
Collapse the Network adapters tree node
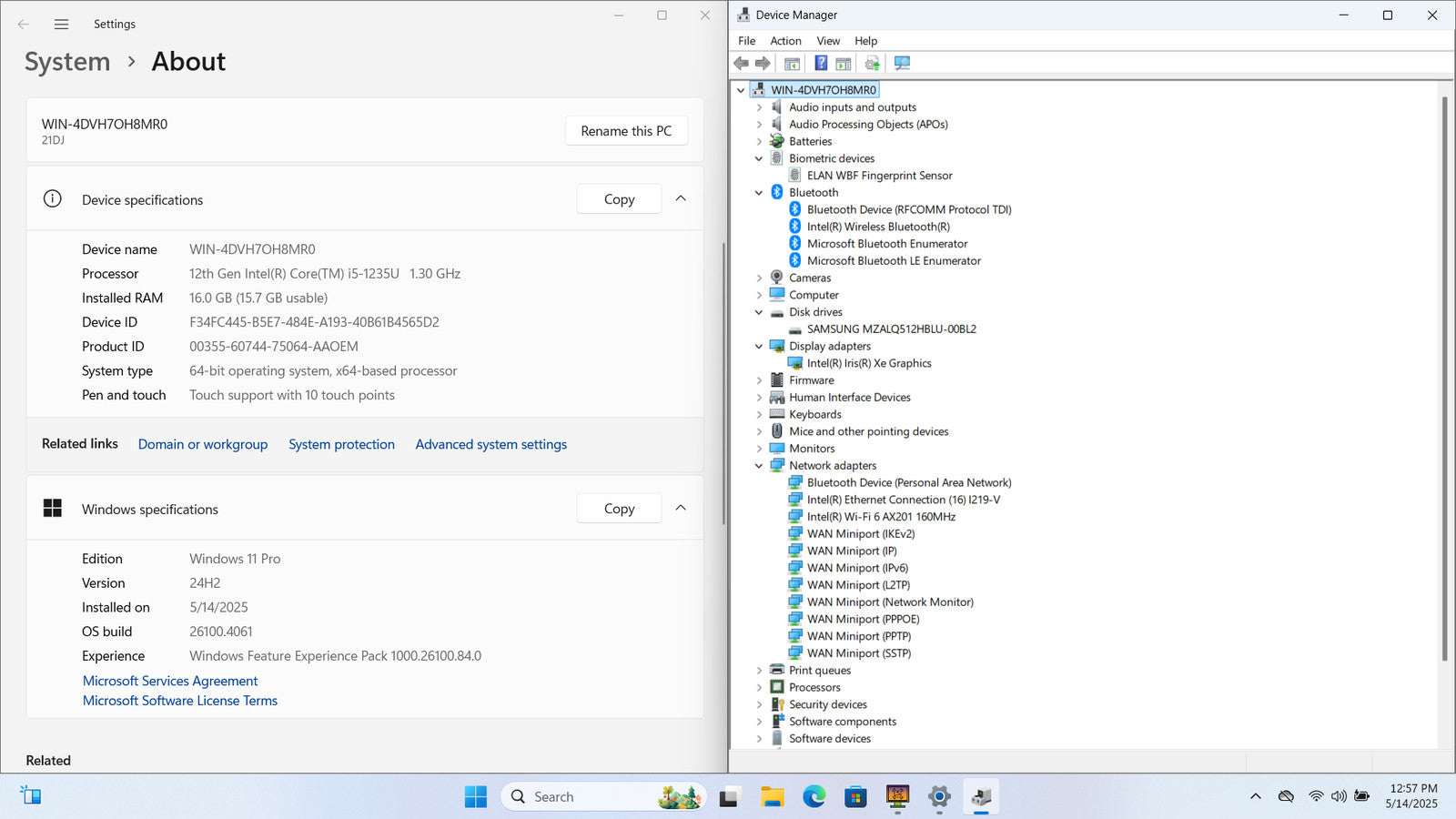(x=759, y=466)
